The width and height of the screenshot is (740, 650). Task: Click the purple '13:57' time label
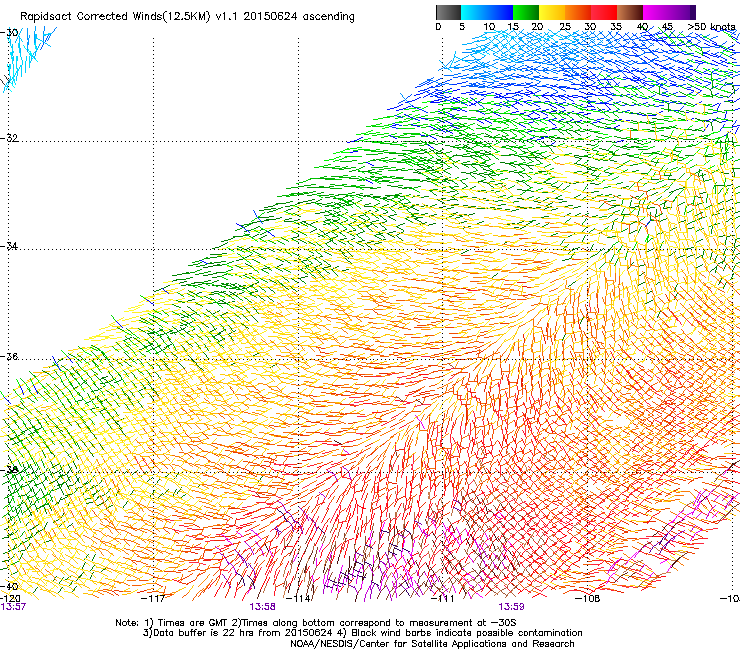13,607
